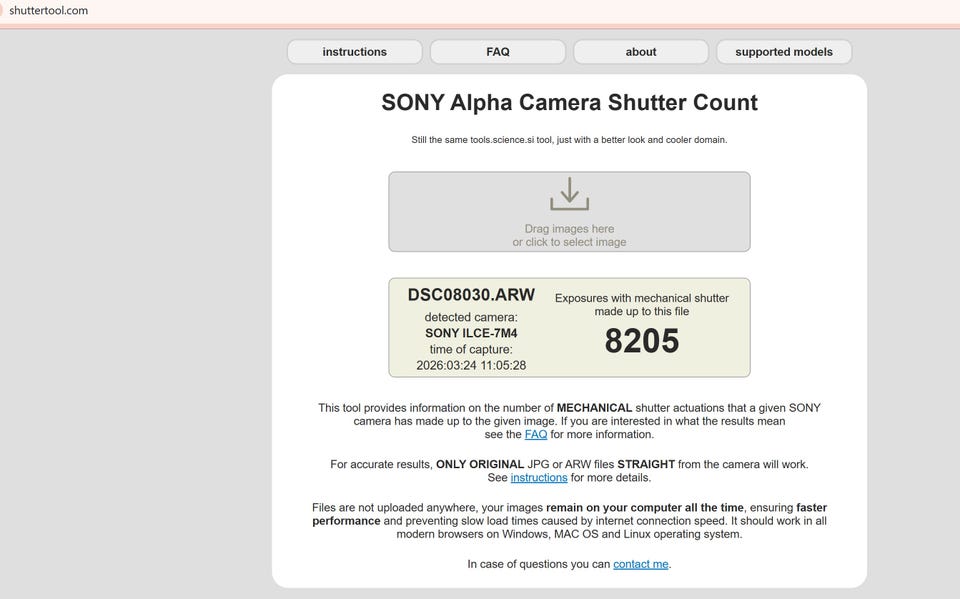960x599 pixels.
Task: Click the tools.science.si subtitle line
Action: coord(569,140)
